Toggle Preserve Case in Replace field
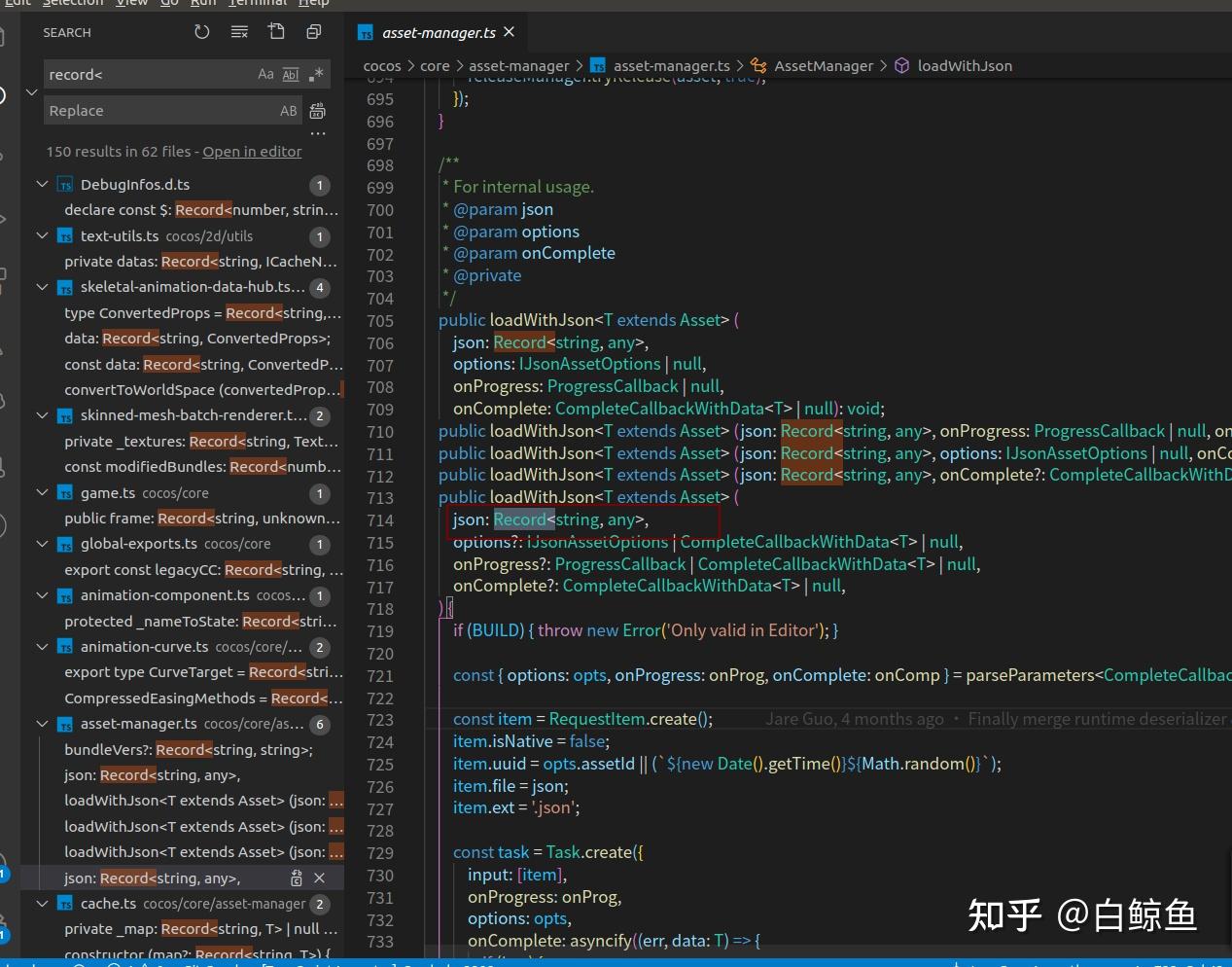Image resolution: width=1232 pixels, height=967 pixels. [x=289, y=111]
